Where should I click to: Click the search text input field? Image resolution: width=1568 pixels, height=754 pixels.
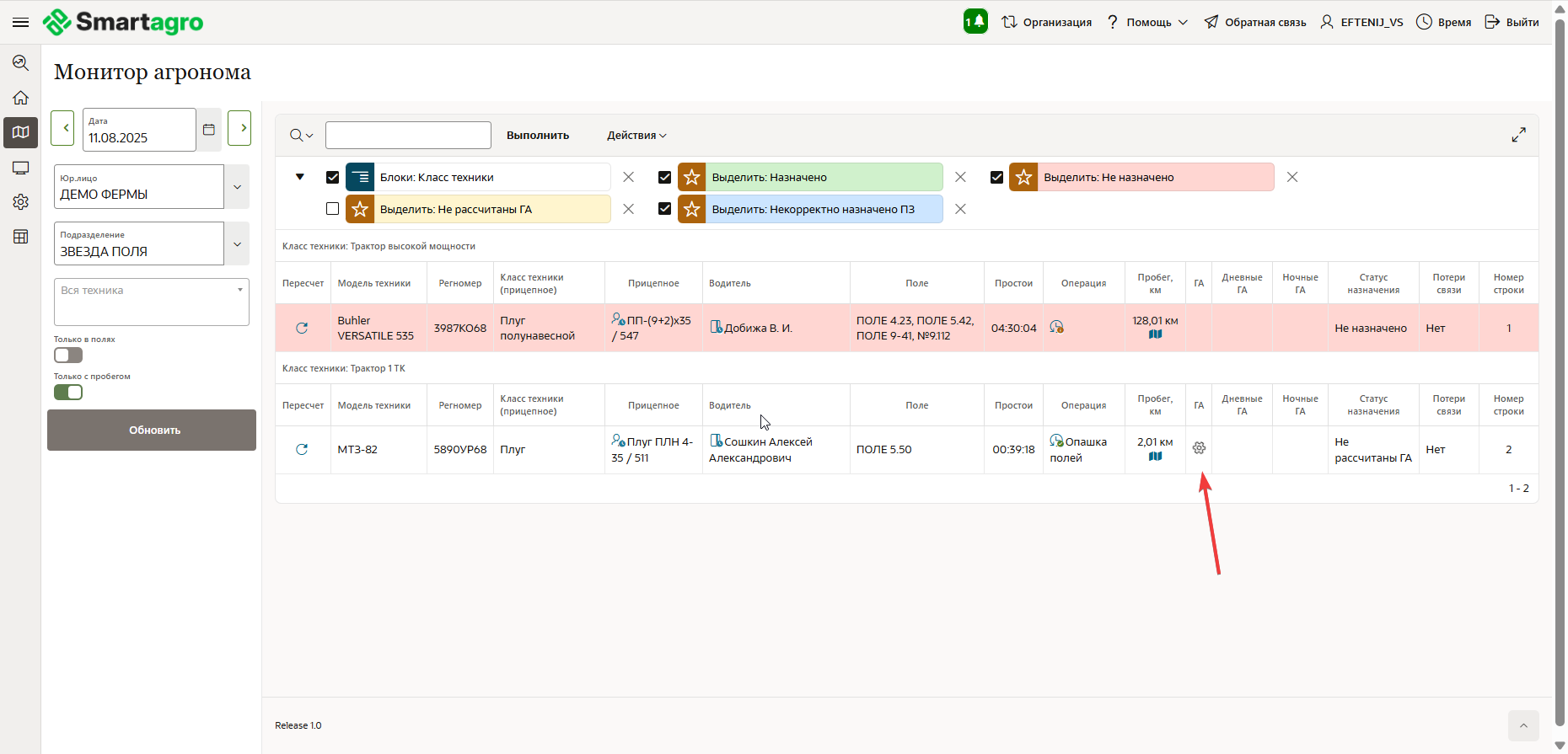coord(408,136)
